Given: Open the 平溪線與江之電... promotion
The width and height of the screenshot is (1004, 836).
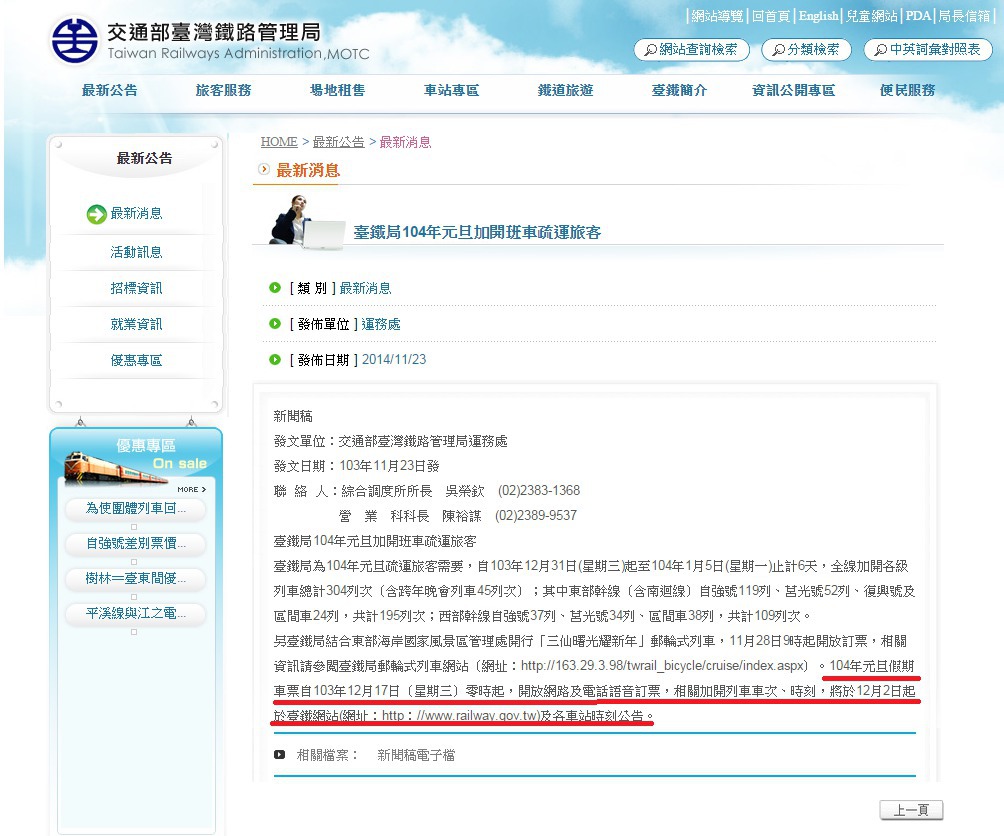Looking at the screenshot, I should point(136,613).
